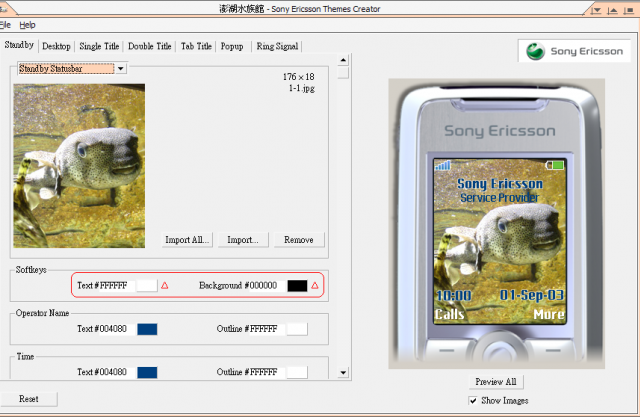
Task: Open the Help menu
Action: pyautogui.click(x=27, y=25)
